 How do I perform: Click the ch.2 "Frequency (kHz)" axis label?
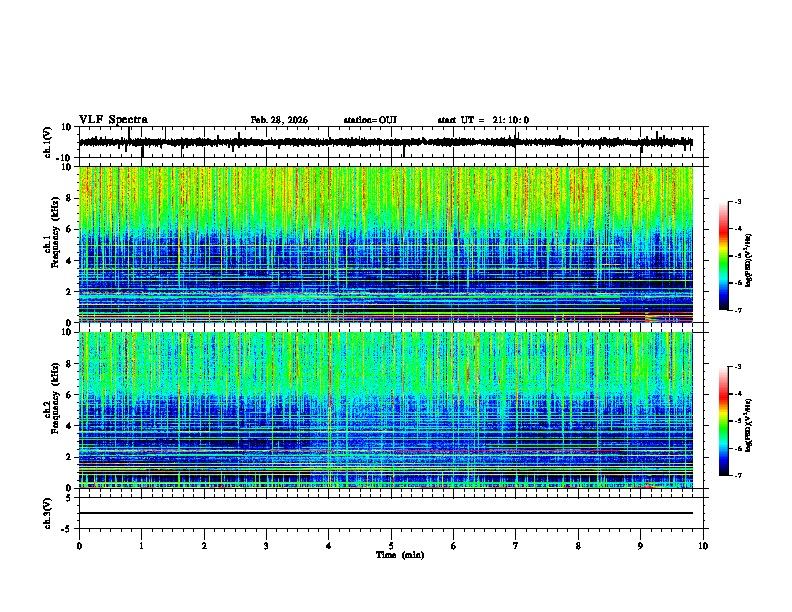(56, 398)
